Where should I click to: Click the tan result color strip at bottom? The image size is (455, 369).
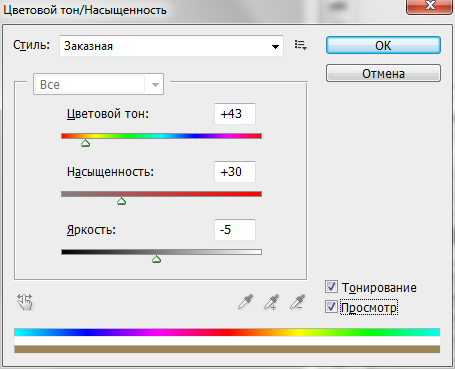(x=227, y=349)
